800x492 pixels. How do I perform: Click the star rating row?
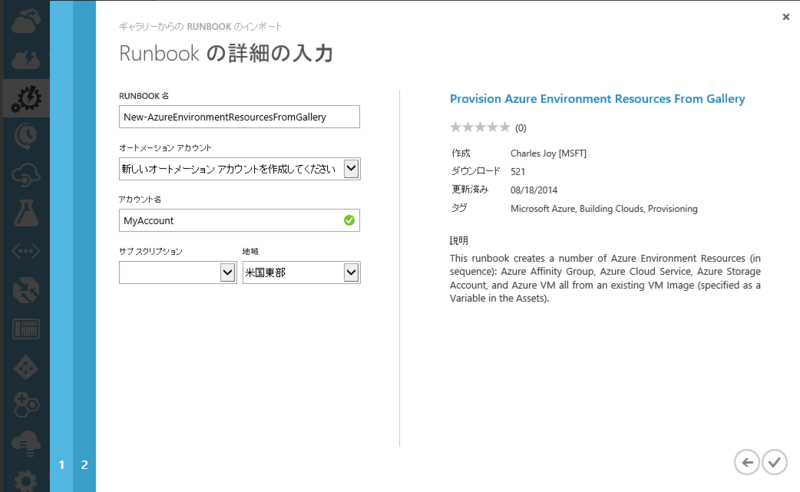tap(480, 127)
